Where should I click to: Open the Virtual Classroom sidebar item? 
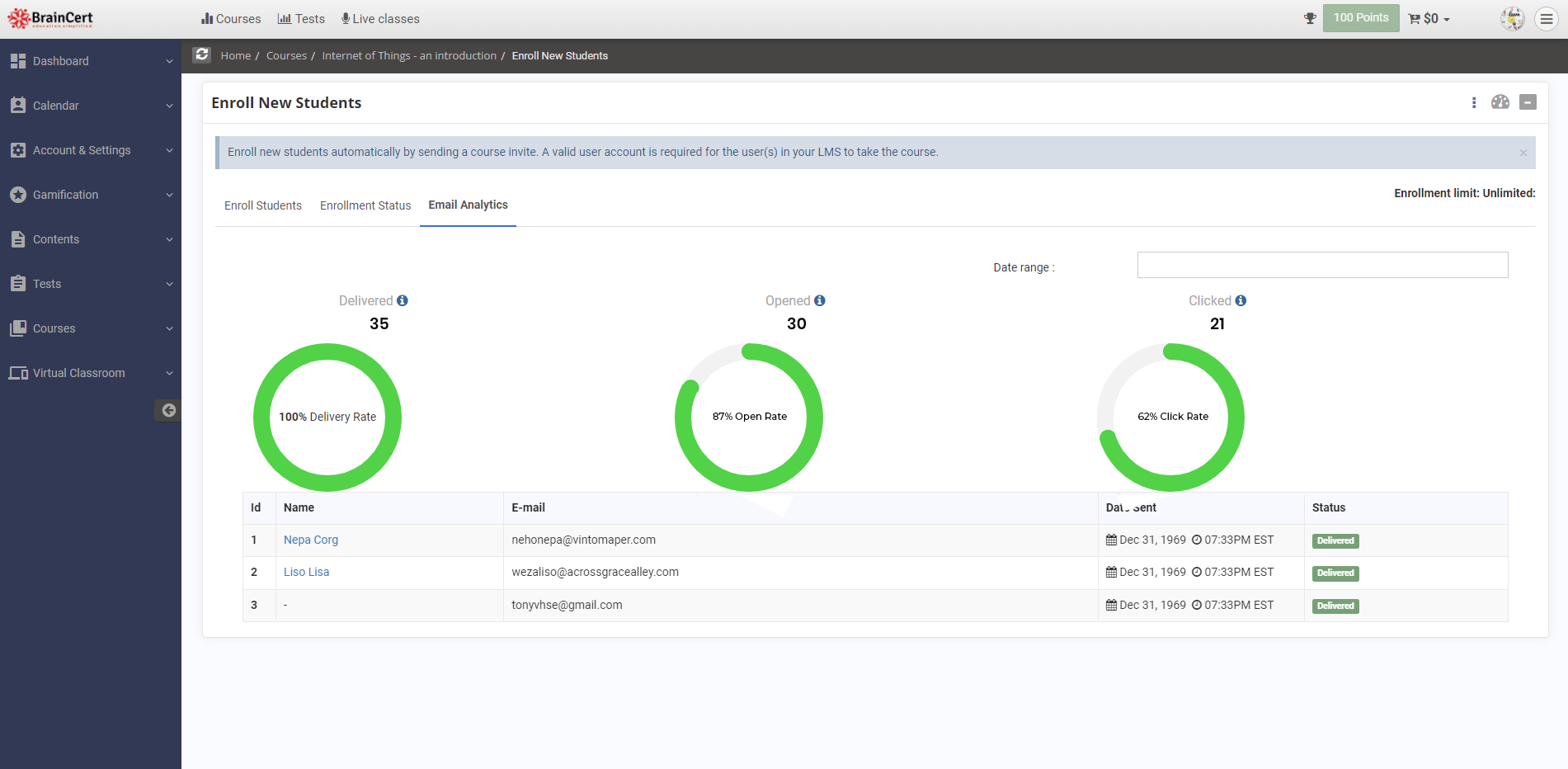[x=78, y=373]
